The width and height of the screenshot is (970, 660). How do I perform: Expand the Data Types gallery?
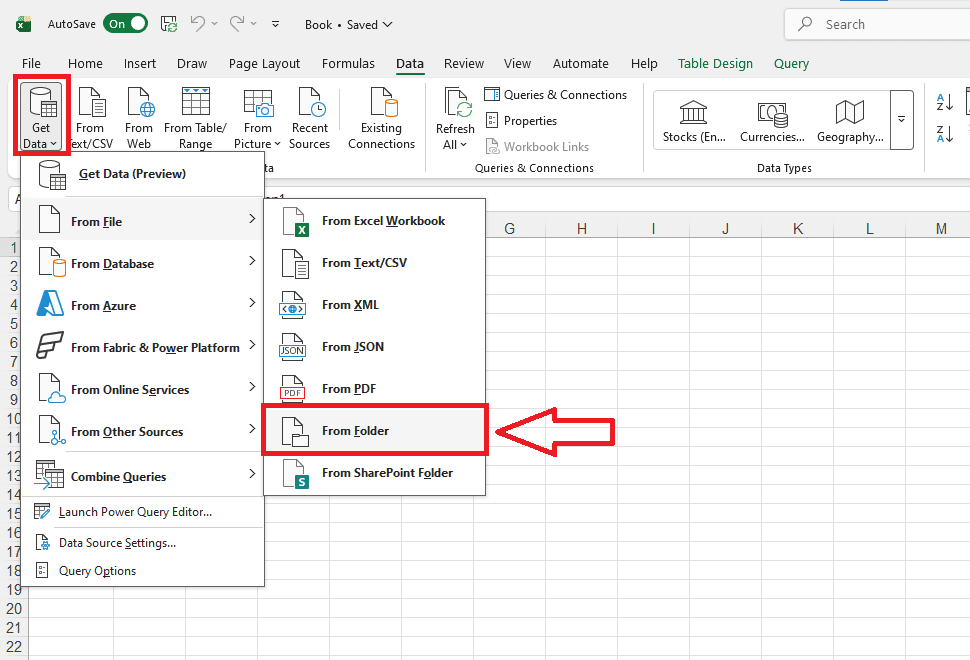coord(901,120)
